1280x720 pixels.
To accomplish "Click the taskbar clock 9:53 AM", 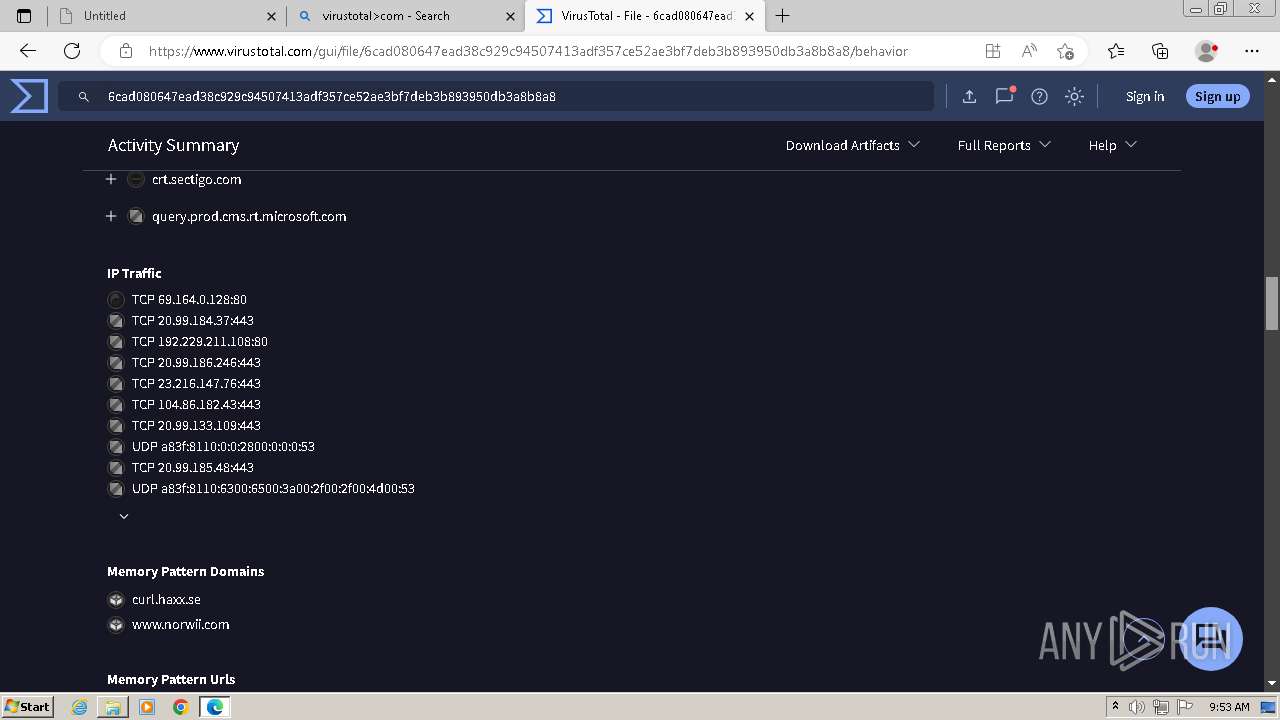I will coord(1229,707).
